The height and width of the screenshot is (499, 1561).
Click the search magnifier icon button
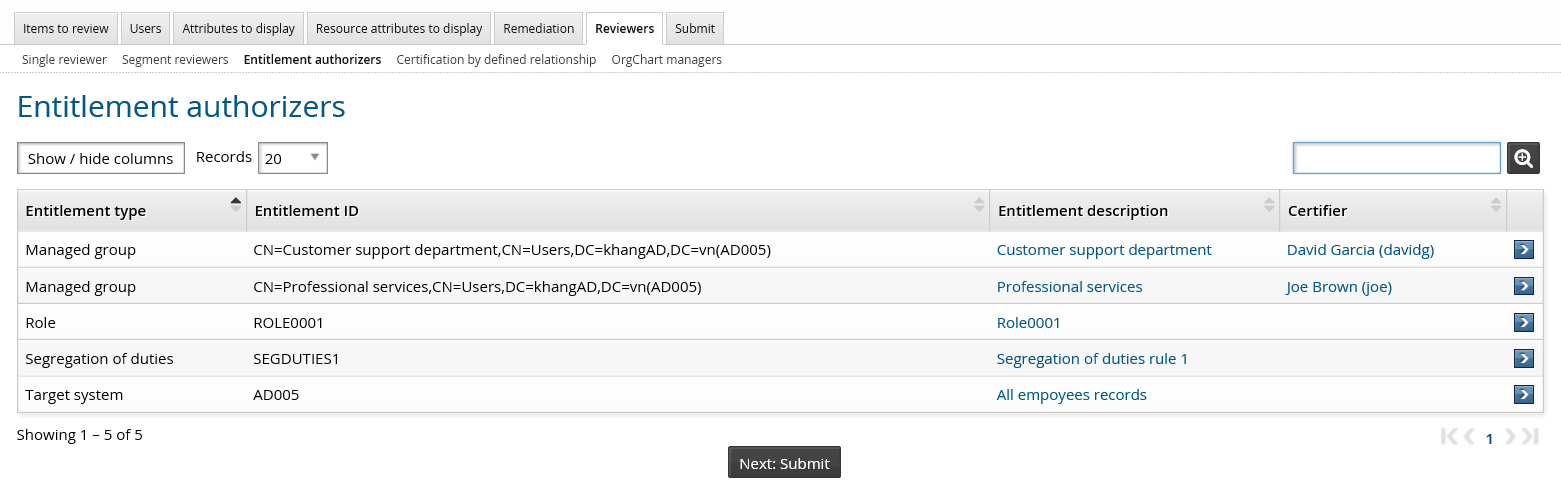pos(1523,158)
